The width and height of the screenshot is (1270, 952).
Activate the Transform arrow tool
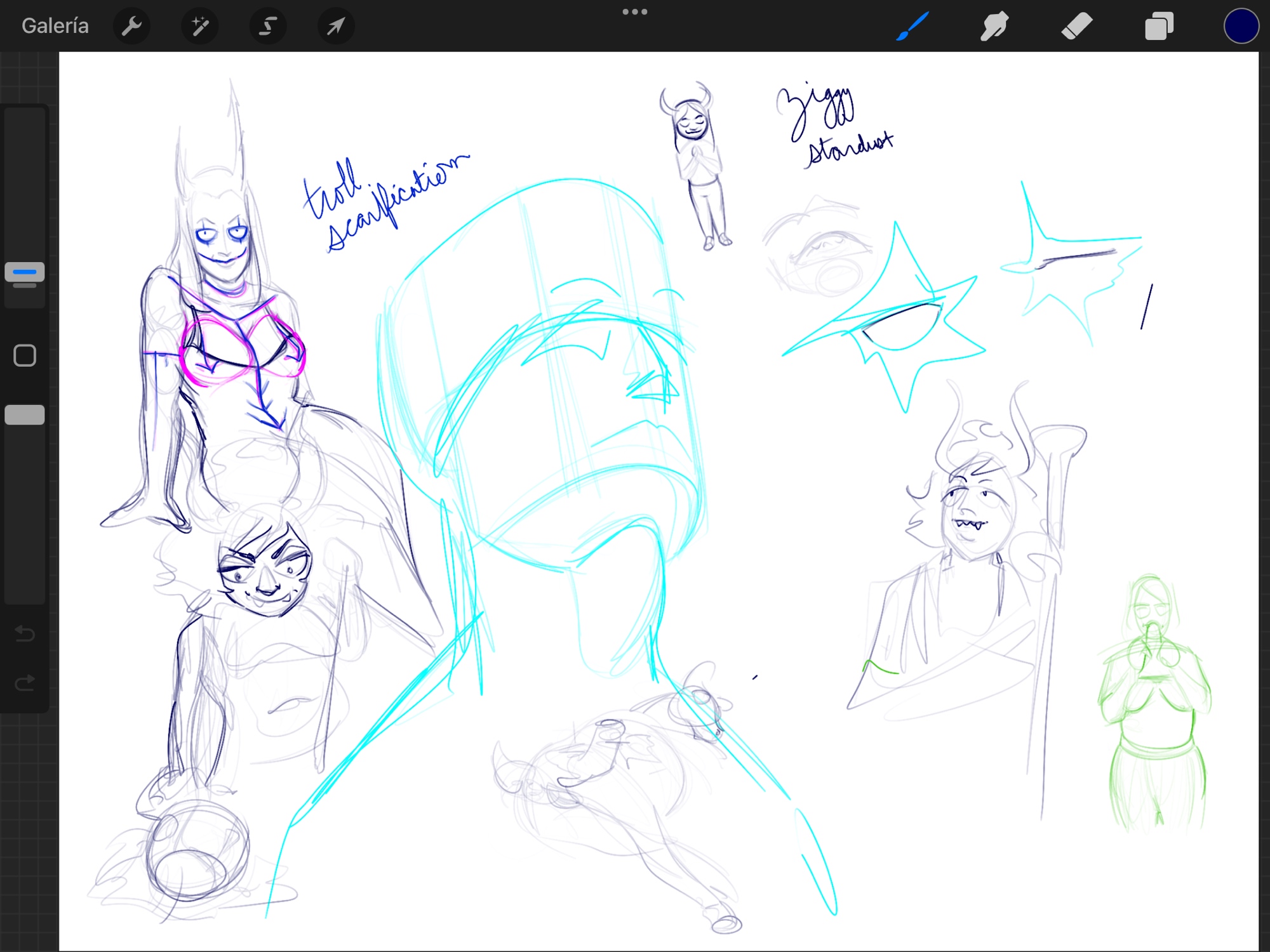pos(336,26)
